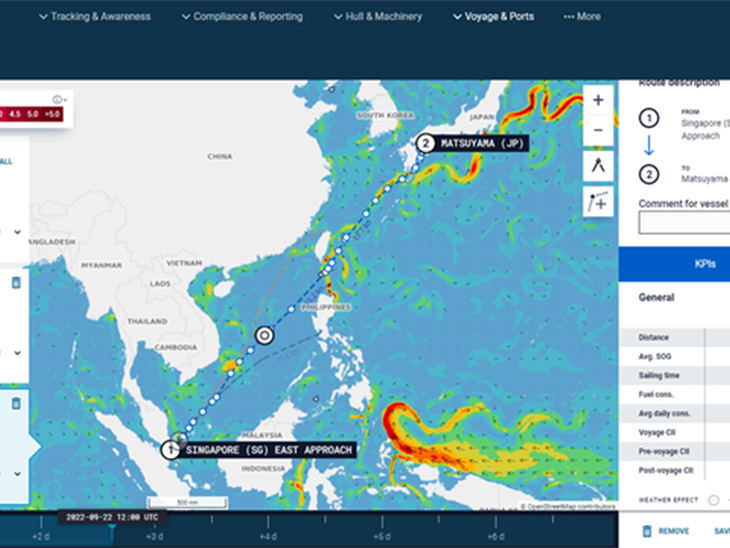Click the Avg. SOG row
The height and width of the screenshot is (548, 730).
[x=675, y=357]
